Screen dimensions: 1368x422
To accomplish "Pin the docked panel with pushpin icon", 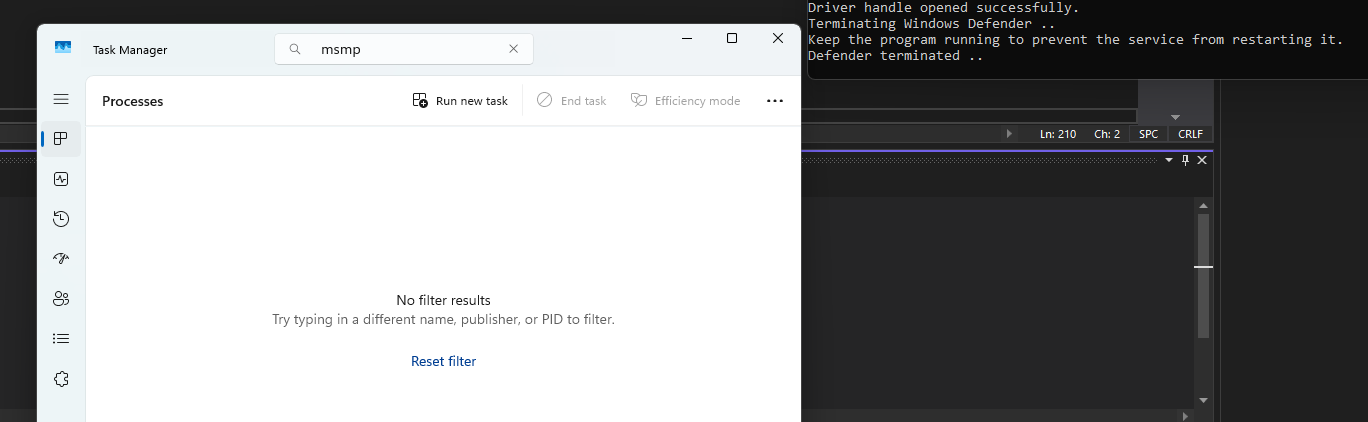I will click(x=1186, y=160).
